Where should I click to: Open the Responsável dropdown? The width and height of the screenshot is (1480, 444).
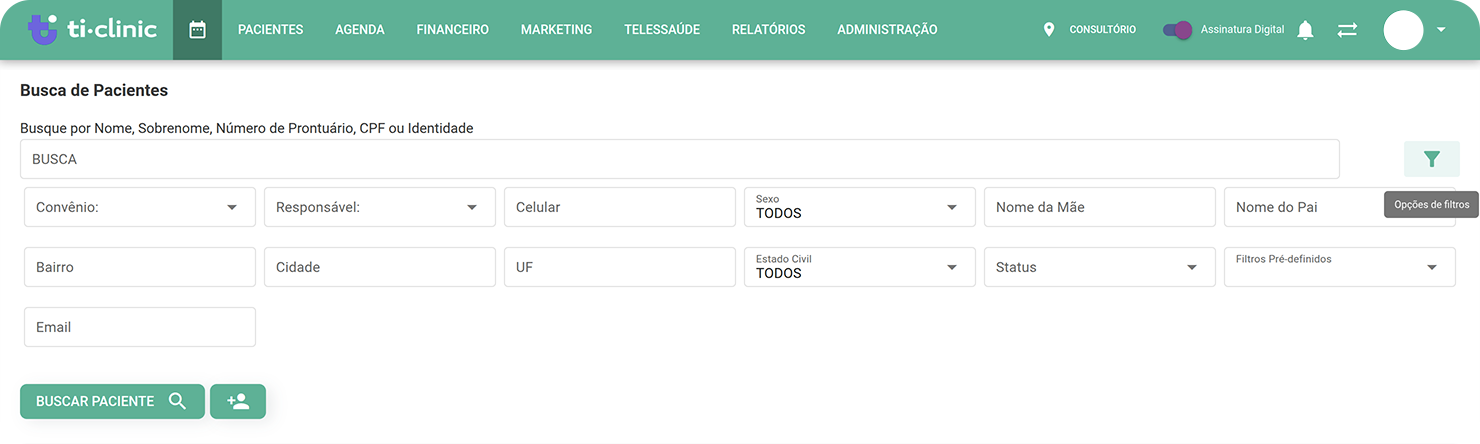[380, 207]
